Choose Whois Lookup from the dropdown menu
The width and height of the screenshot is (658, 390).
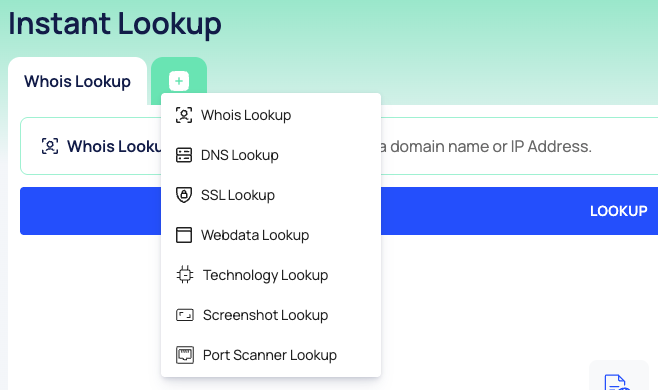[271, 115]
